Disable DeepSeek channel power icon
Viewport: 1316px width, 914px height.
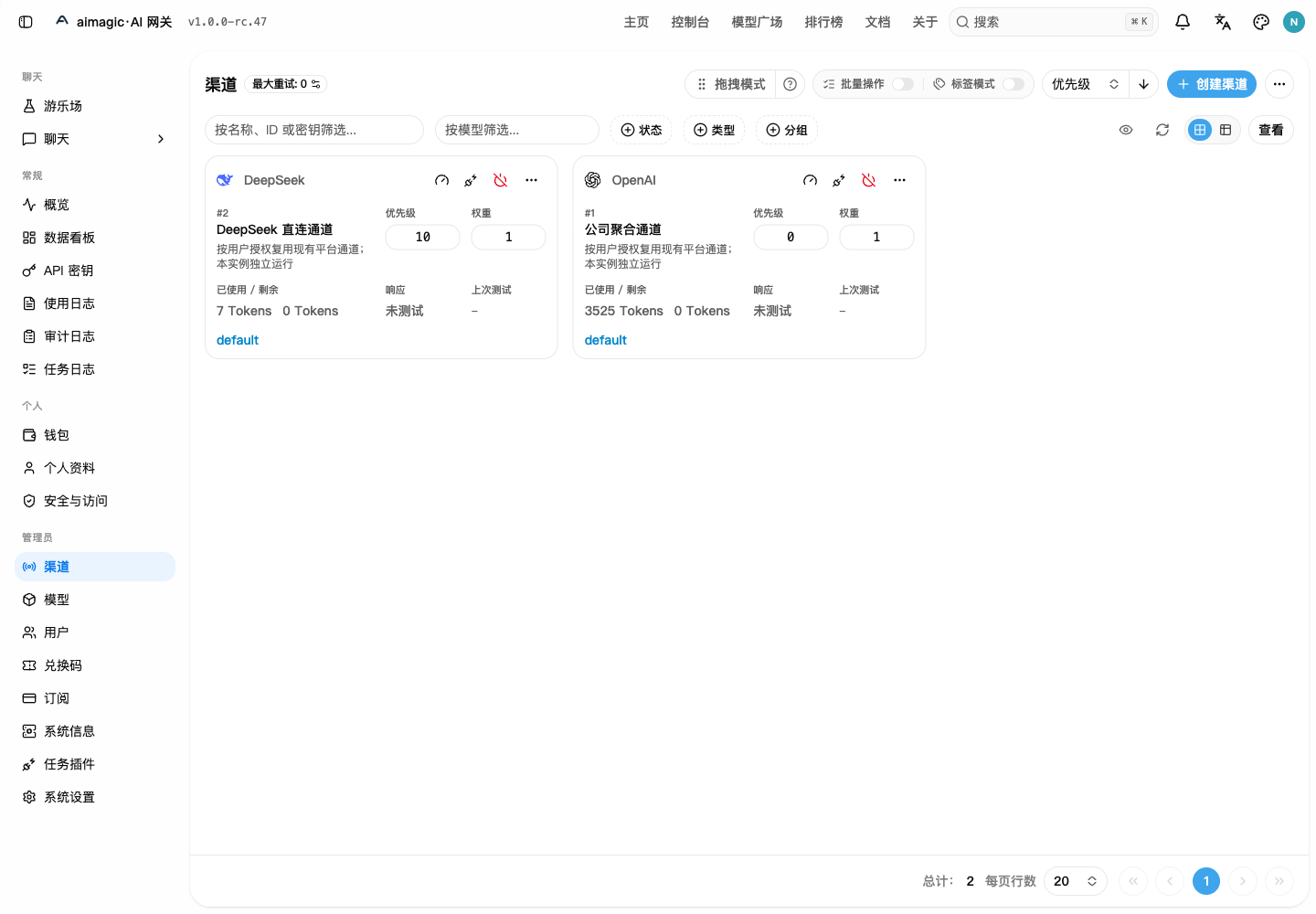[x=501, y=180]
